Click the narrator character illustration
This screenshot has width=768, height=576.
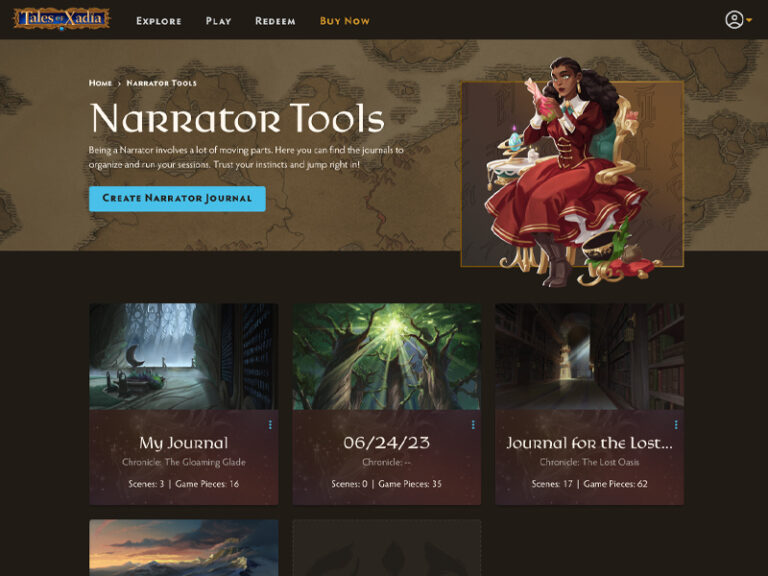571,171
